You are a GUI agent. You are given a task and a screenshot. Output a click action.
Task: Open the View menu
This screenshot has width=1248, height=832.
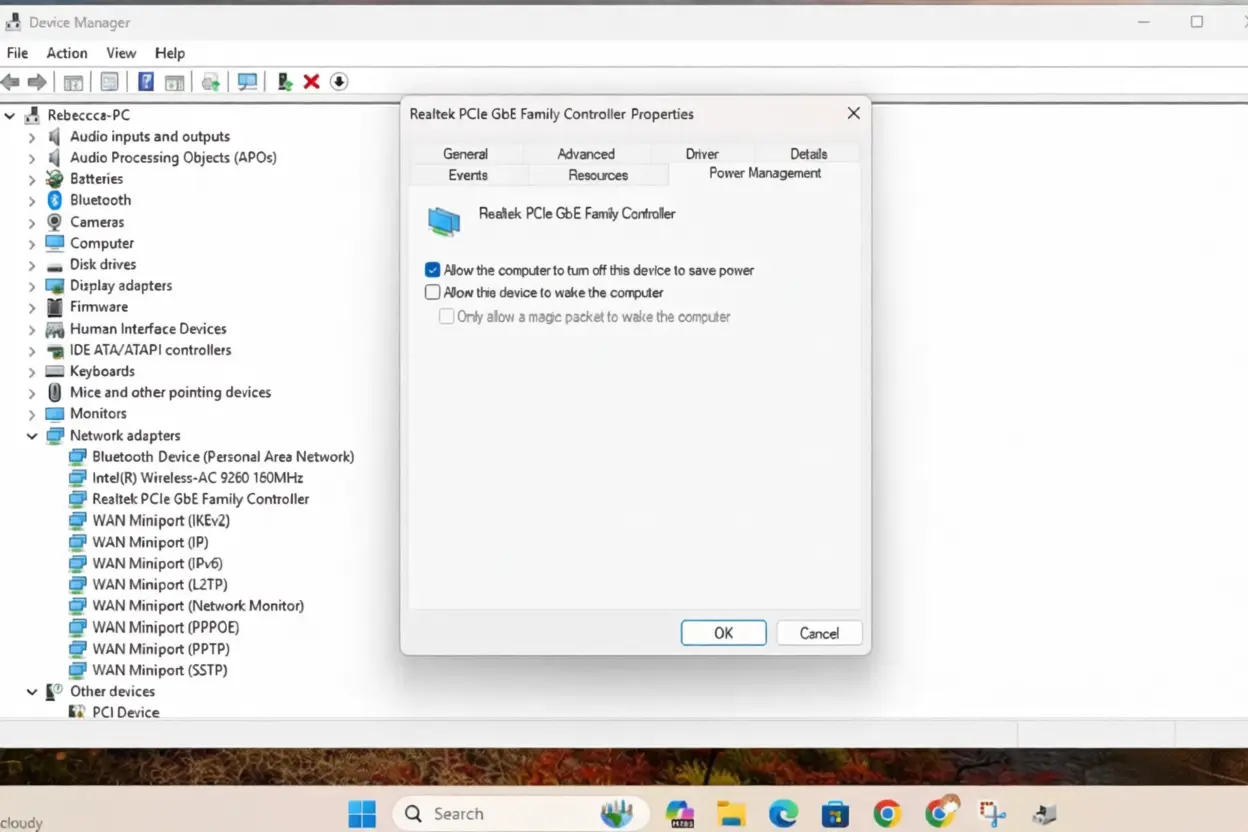click(121, 53)
